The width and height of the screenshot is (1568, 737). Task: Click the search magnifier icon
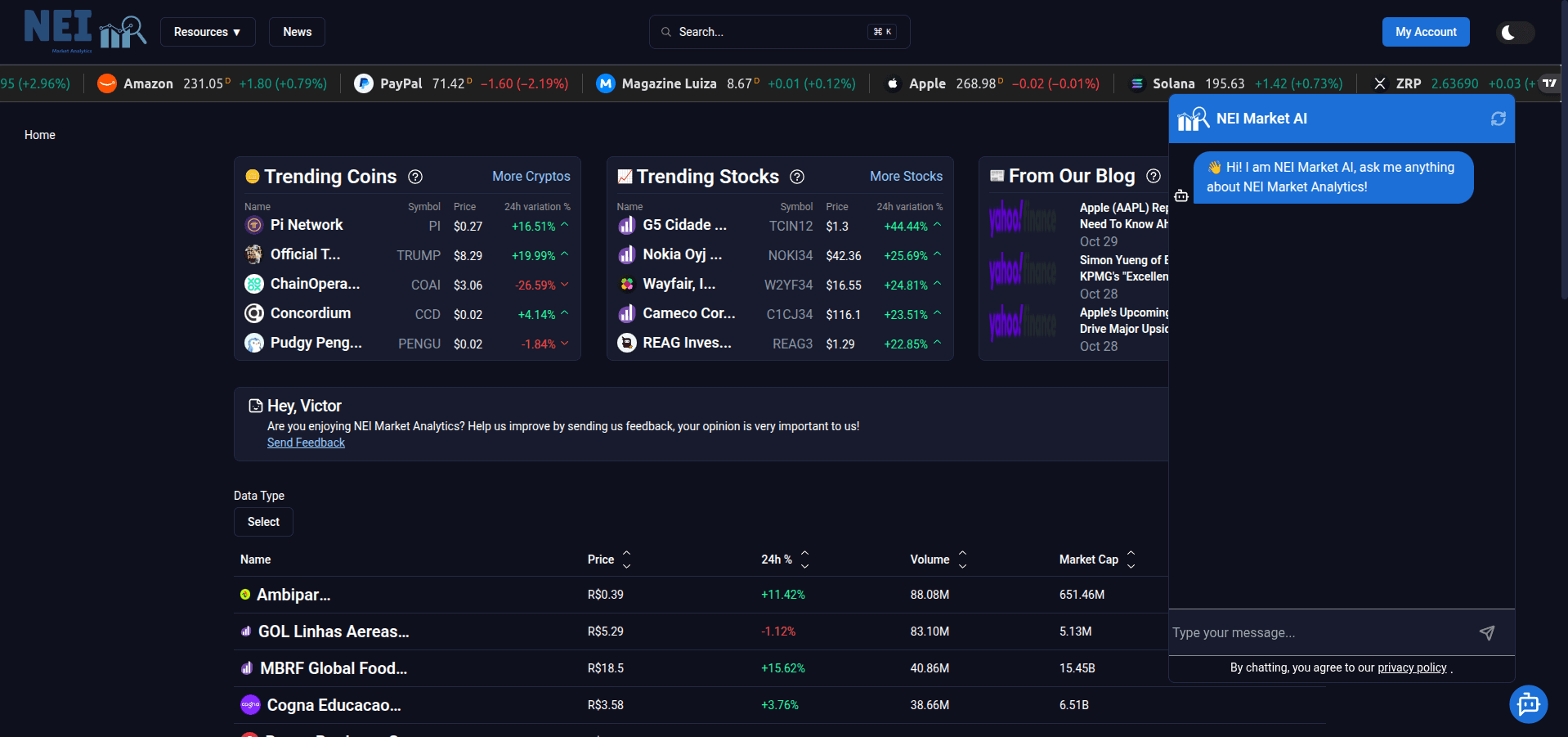click(x=666, y=31)
